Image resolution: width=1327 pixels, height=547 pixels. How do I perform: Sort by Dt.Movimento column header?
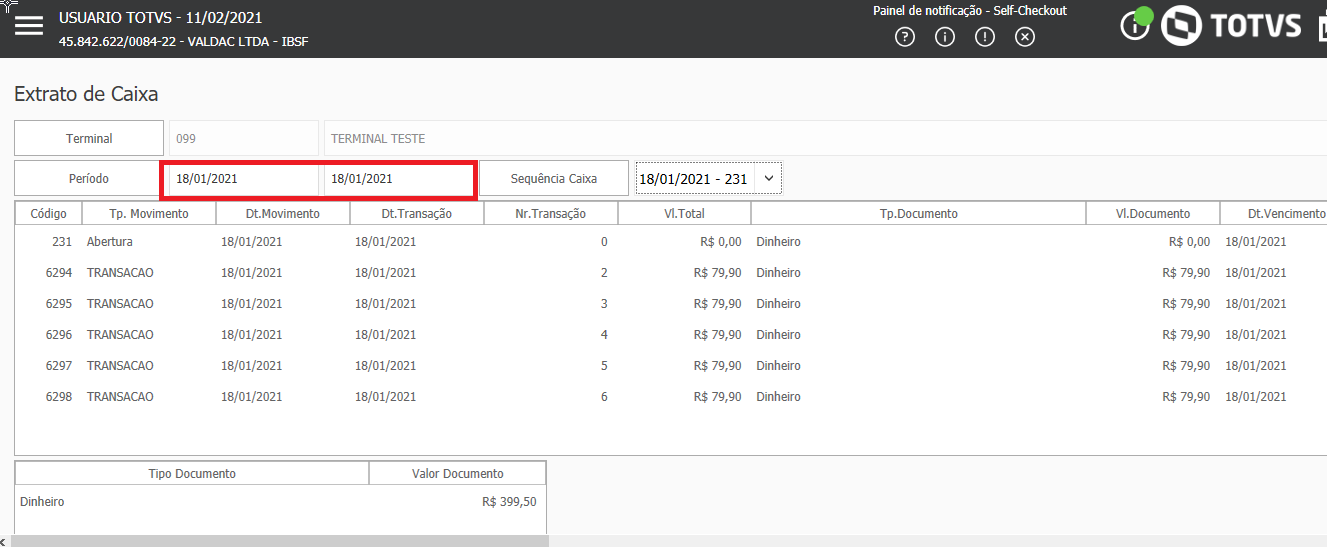(x=283, y=213)
